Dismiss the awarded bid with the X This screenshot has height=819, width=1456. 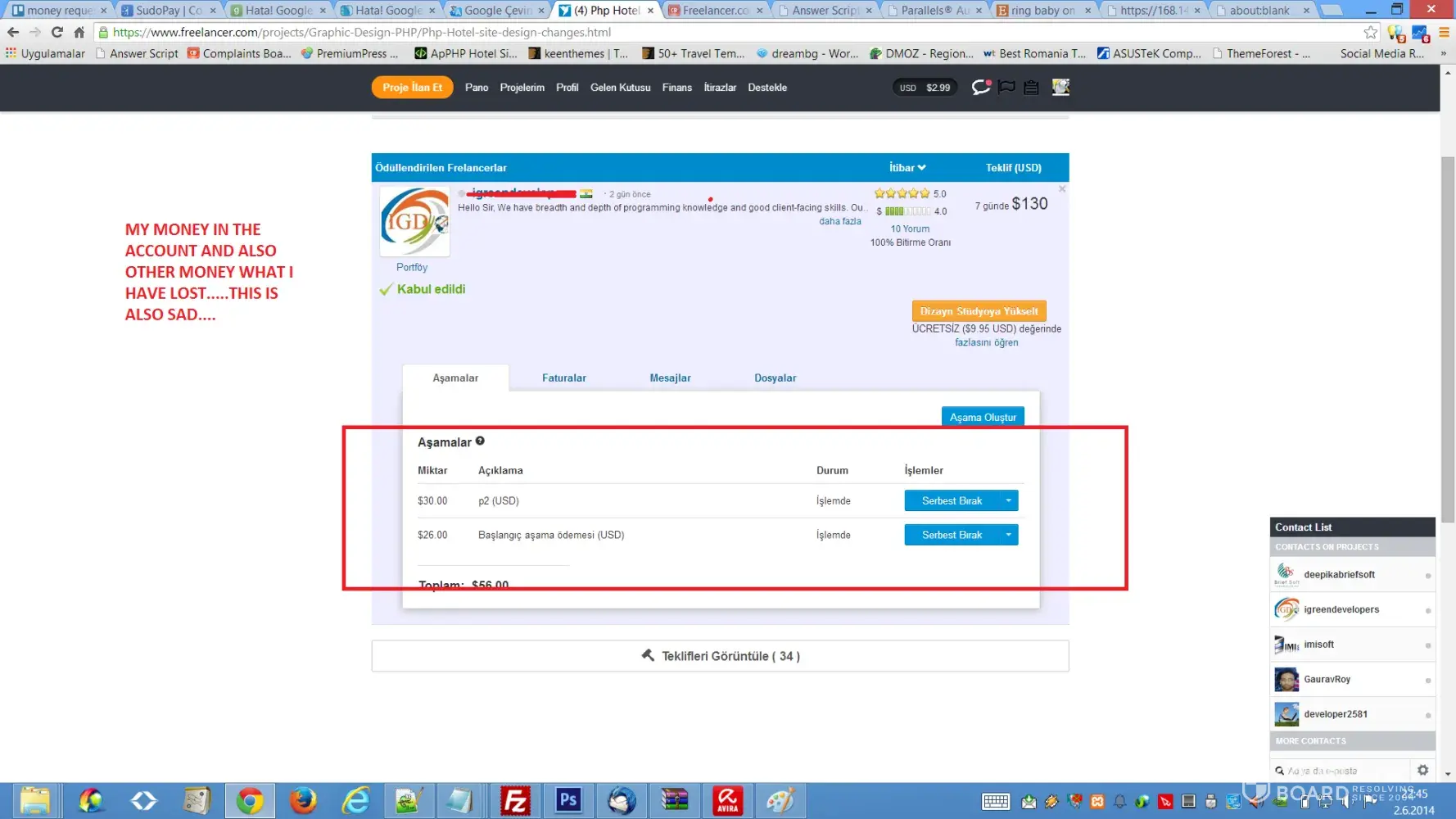coord(1062,189)
